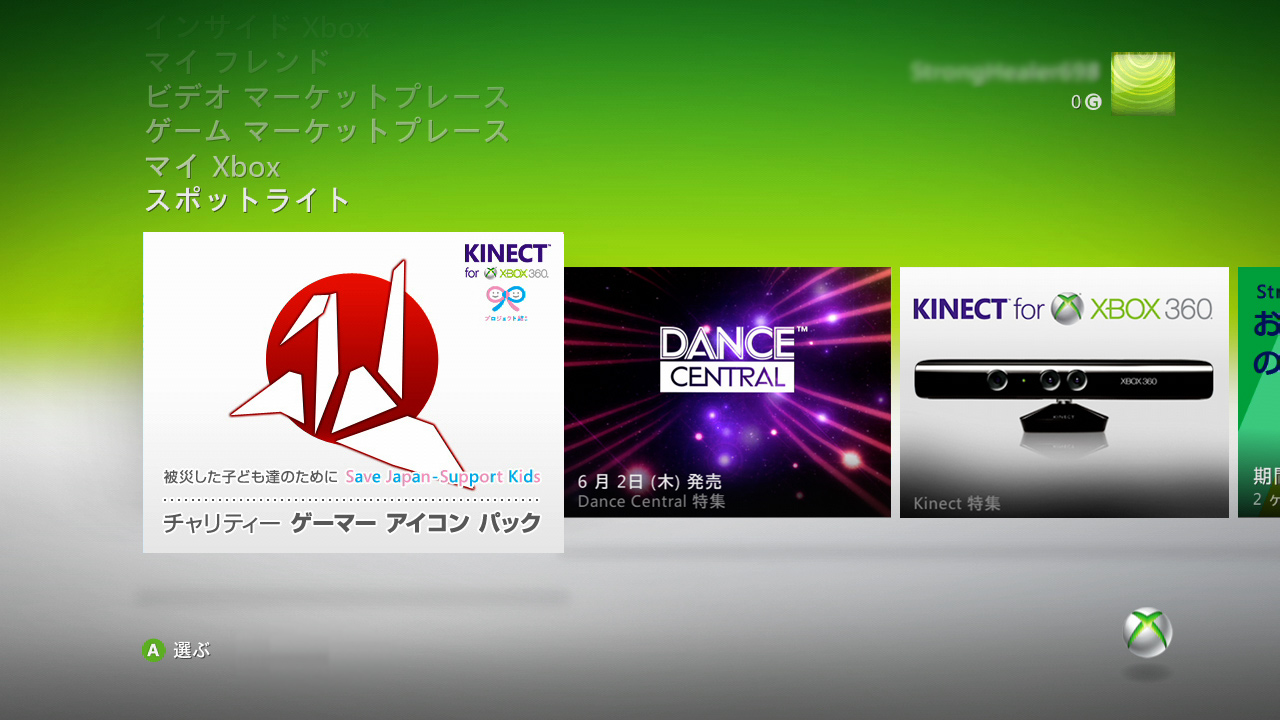Click the 選ぶ select label
Viewport: 1280px width, 720px height.
pyautogui.click(x=191, y=650)
